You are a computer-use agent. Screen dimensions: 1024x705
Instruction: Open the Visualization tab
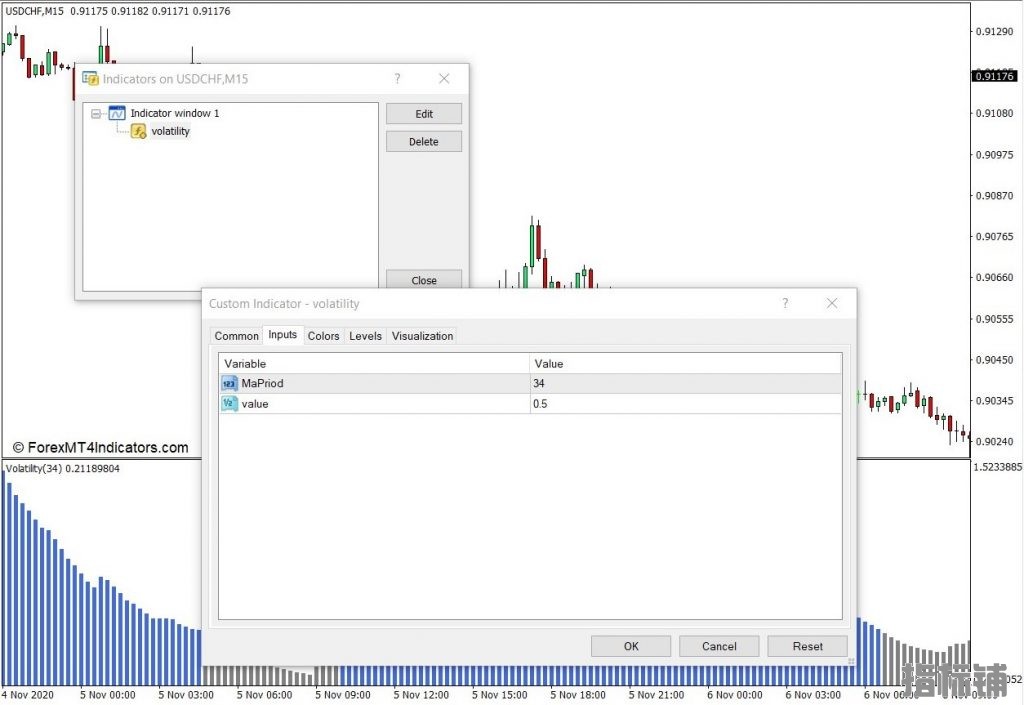[422, 336]
